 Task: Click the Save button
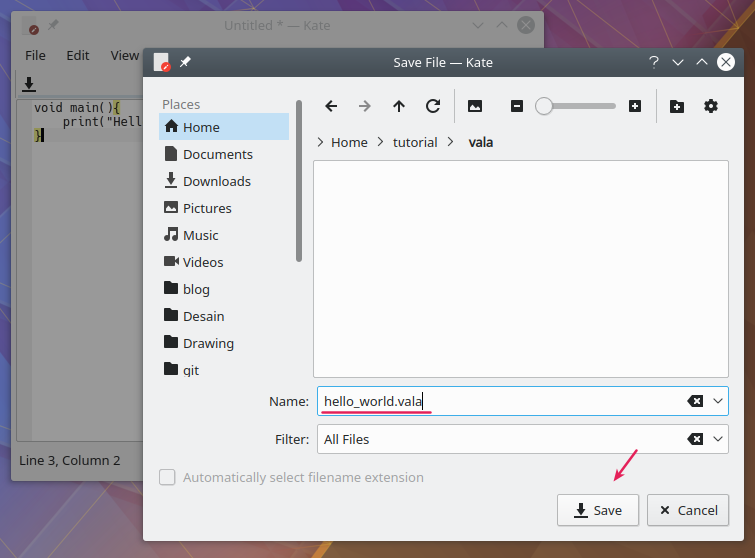pyautogui.click(x=598, y=510)
